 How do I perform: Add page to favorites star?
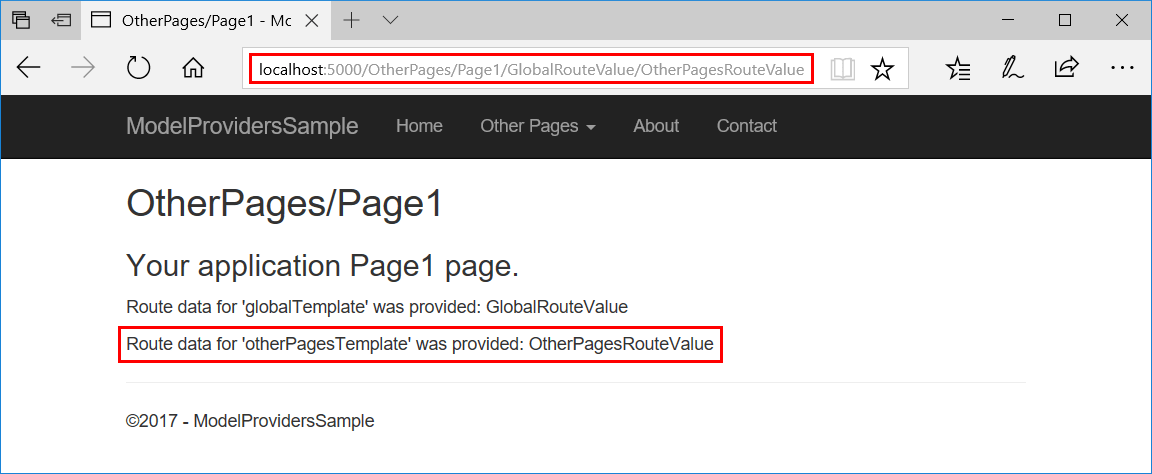882,70
